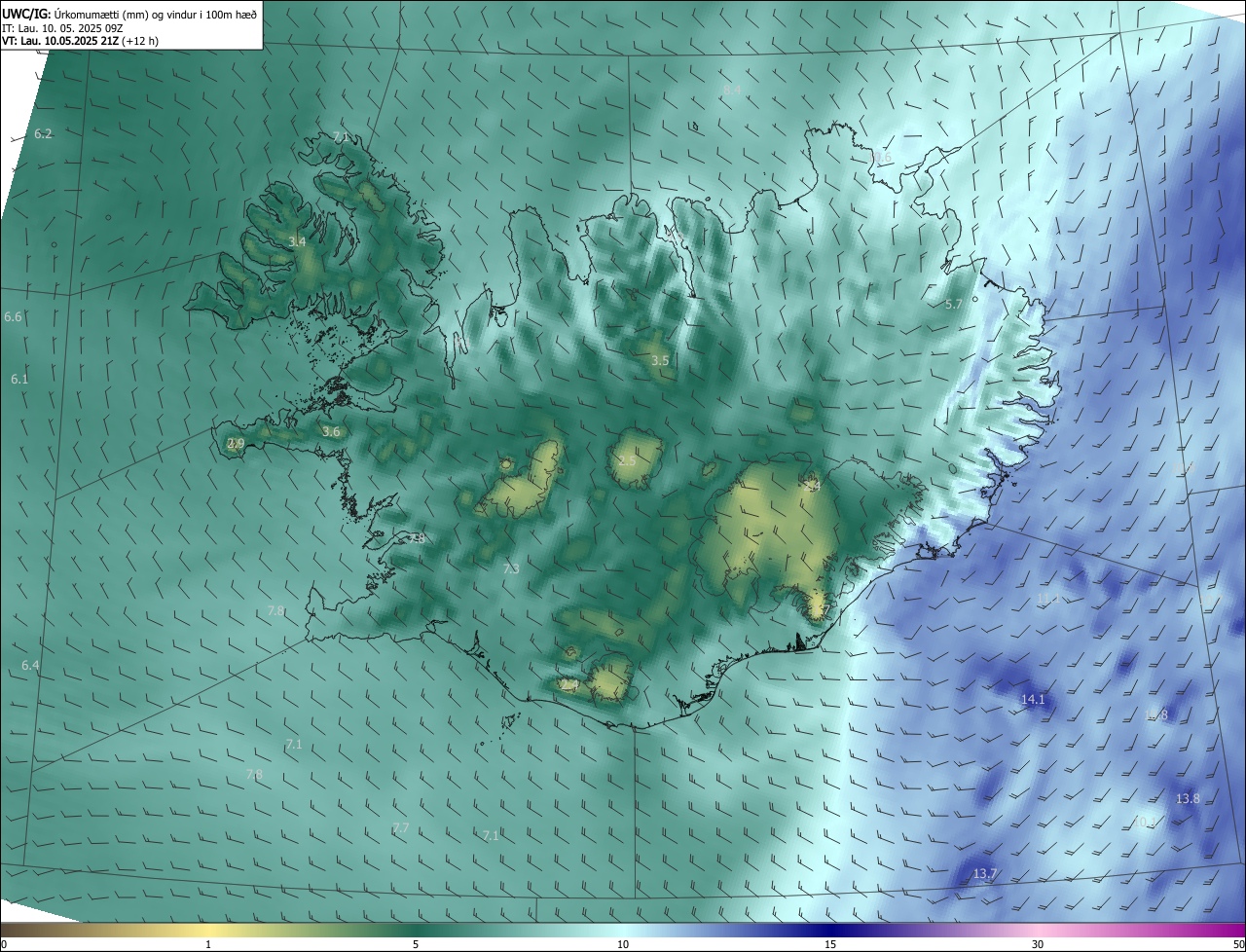This screenshot has width=1246, height=952.
Task: Click the map value label 6.4
Action: tap(30, 665)
